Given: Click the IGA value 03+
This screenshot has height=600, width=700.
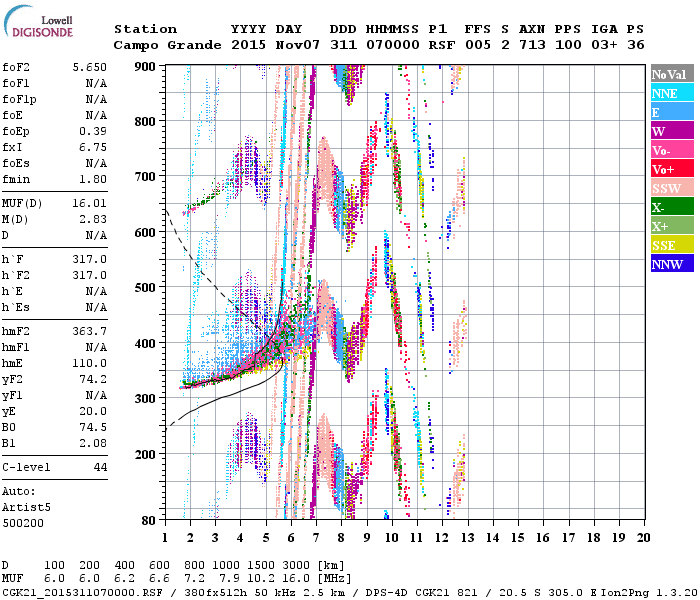Looking at the screenshot, I should (604, 45).
